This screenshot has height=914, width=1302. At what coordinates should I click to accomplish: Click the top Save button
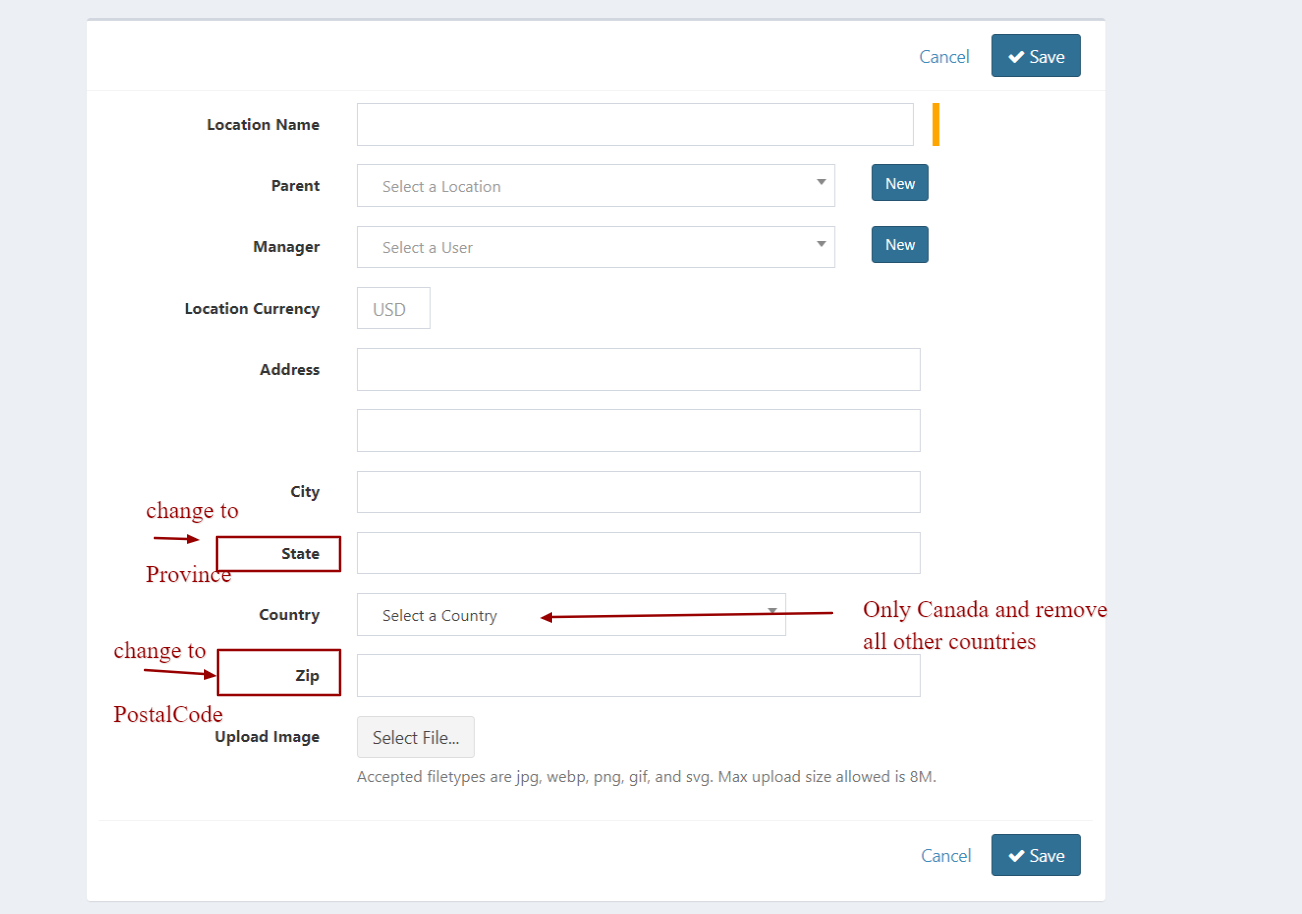click(x=1036, y=56)
